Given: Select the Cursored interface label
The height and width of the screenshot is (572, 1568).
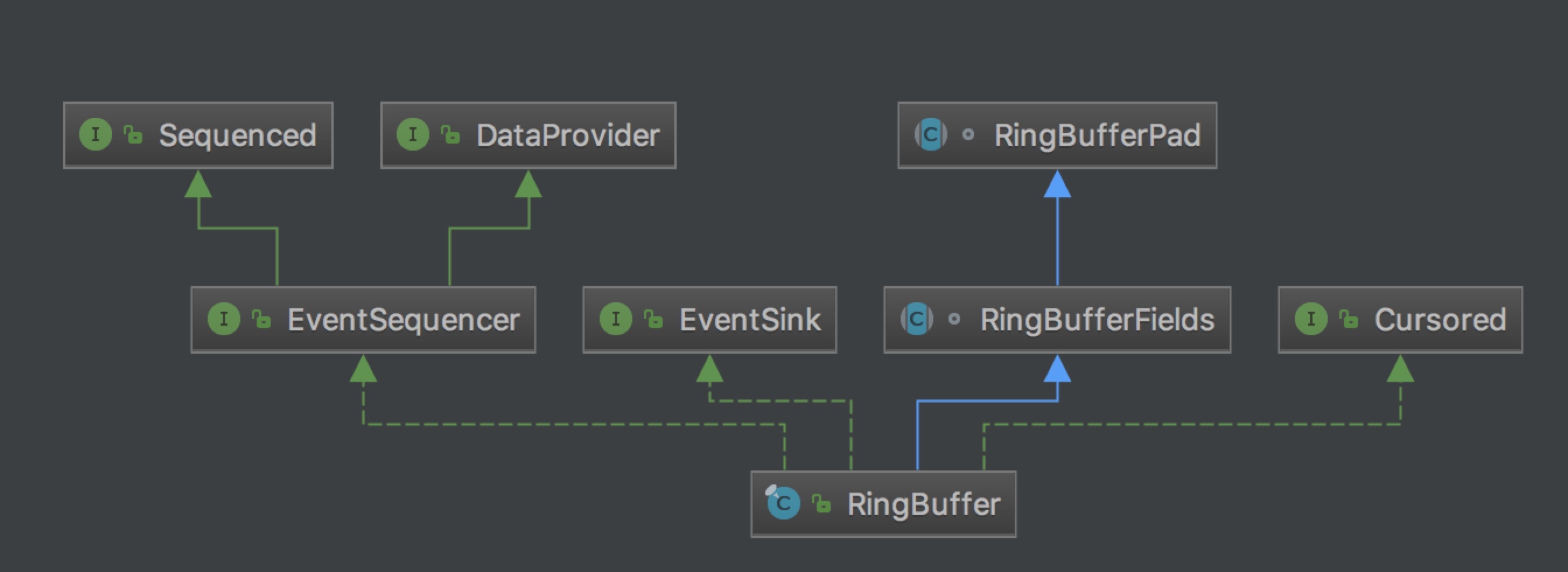Looking at the screenshot, I should pos(1440,320).
